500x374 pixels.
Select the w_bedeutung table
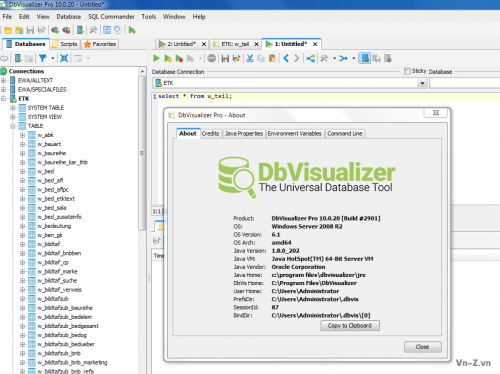pos(54,226)
